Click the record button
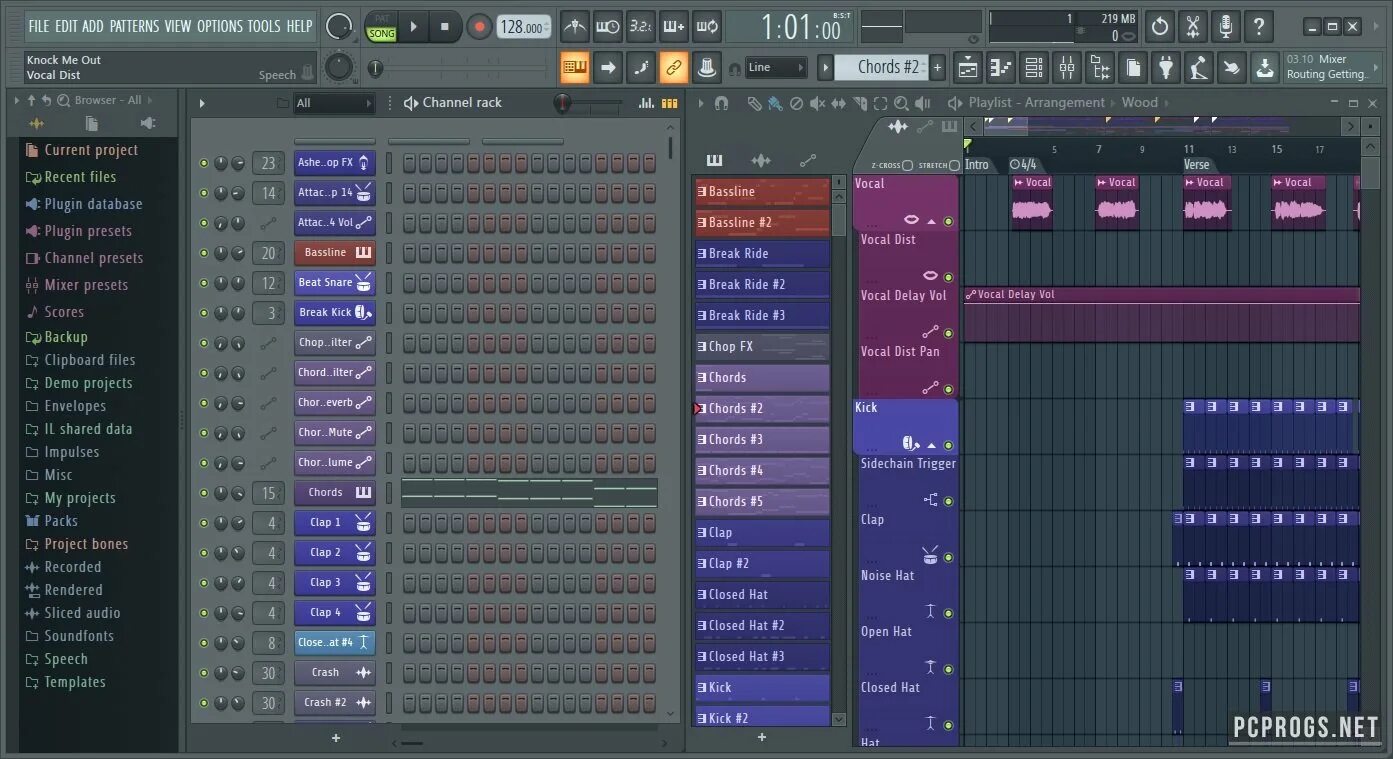 (x=479, y=27)
